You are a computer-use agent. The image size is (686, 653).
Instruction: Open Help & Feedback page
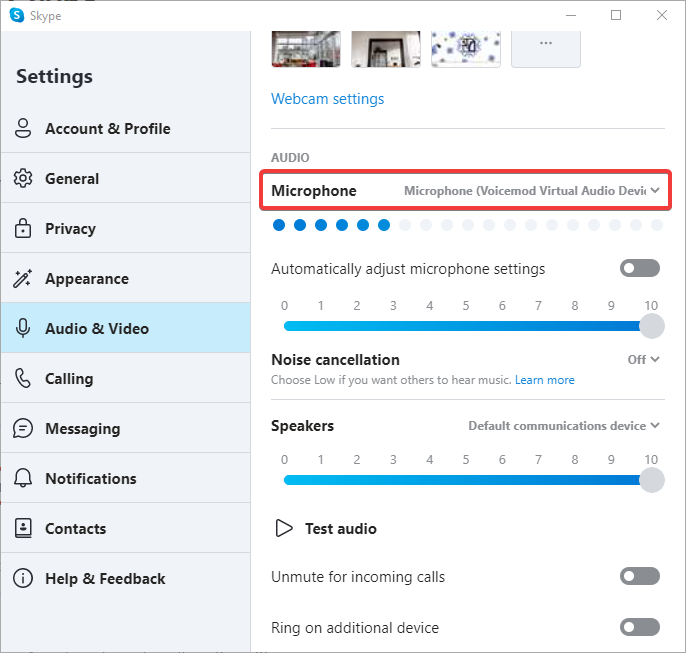(126, 578)
